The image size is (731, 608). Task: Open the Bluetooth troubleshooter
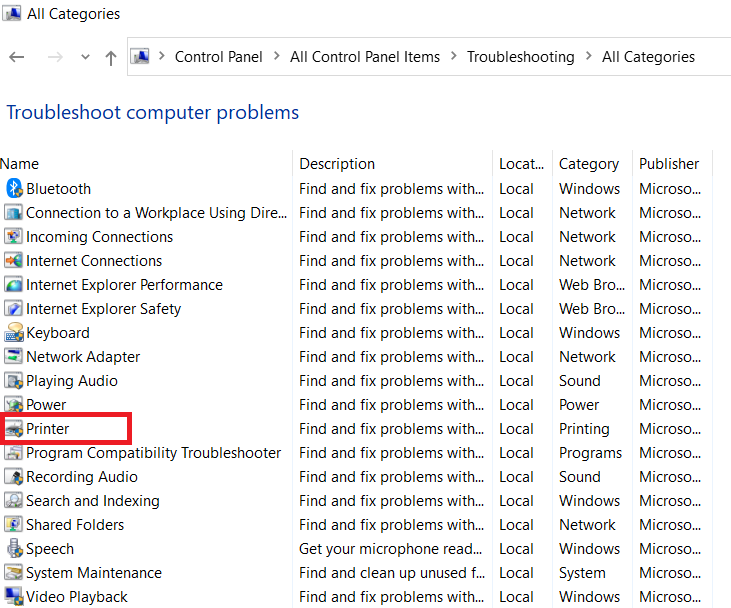point(59,189)
